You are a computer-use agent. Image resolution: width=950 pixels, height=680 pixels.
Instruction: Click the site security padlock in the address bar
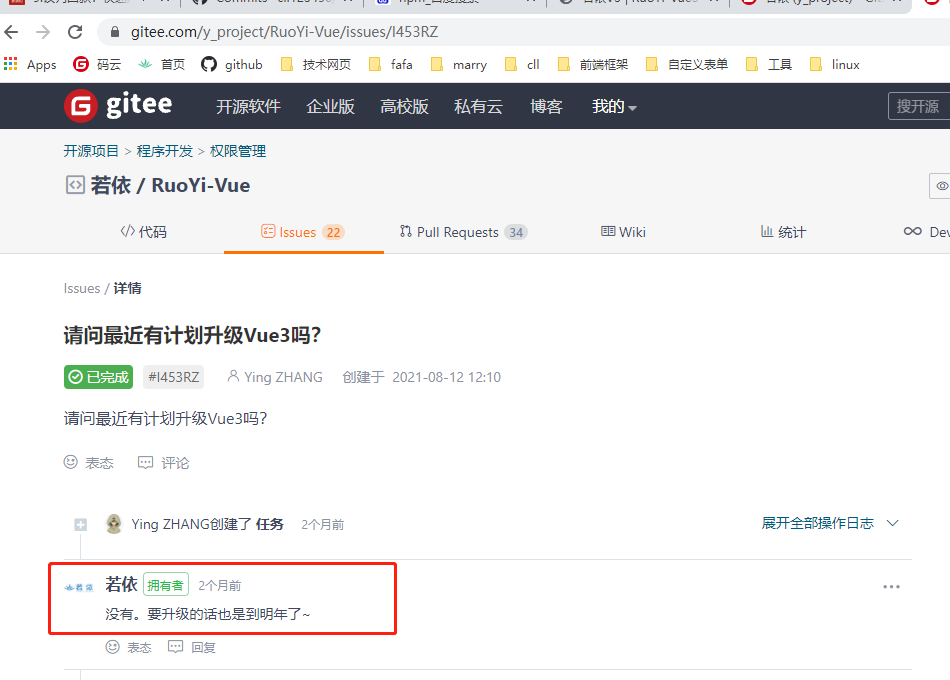click(117, 31)
